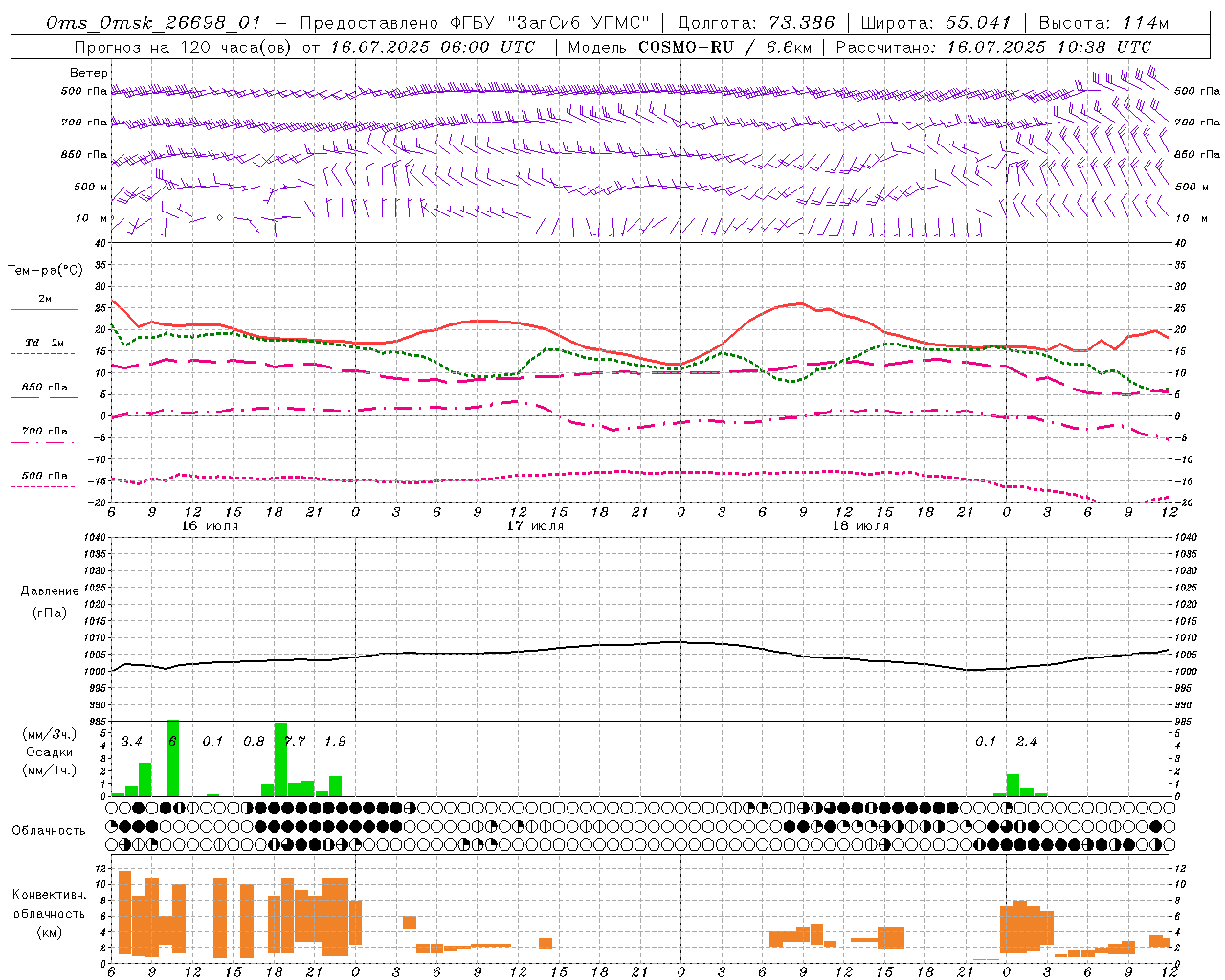Click the Осадки precipitation label
Screen dimensions: 1225x980
point(50,752)
